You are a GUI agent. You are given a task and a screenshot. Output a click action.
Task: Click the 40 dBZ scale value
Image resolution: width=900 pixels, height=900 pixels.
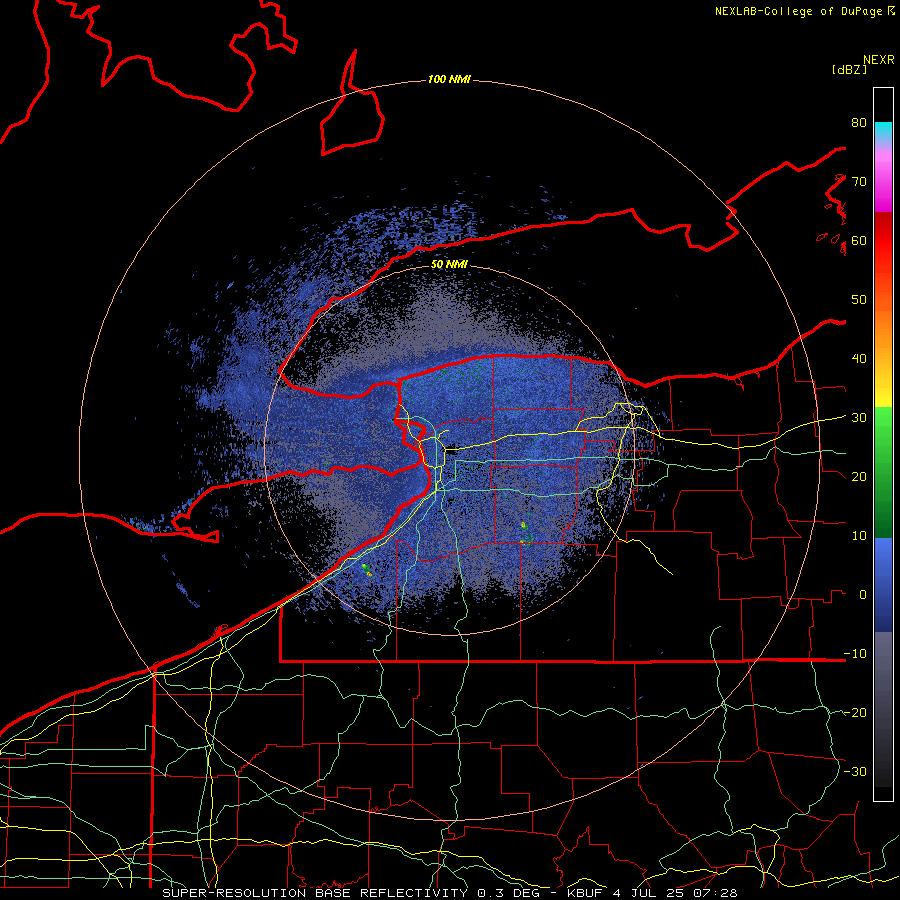859,359
